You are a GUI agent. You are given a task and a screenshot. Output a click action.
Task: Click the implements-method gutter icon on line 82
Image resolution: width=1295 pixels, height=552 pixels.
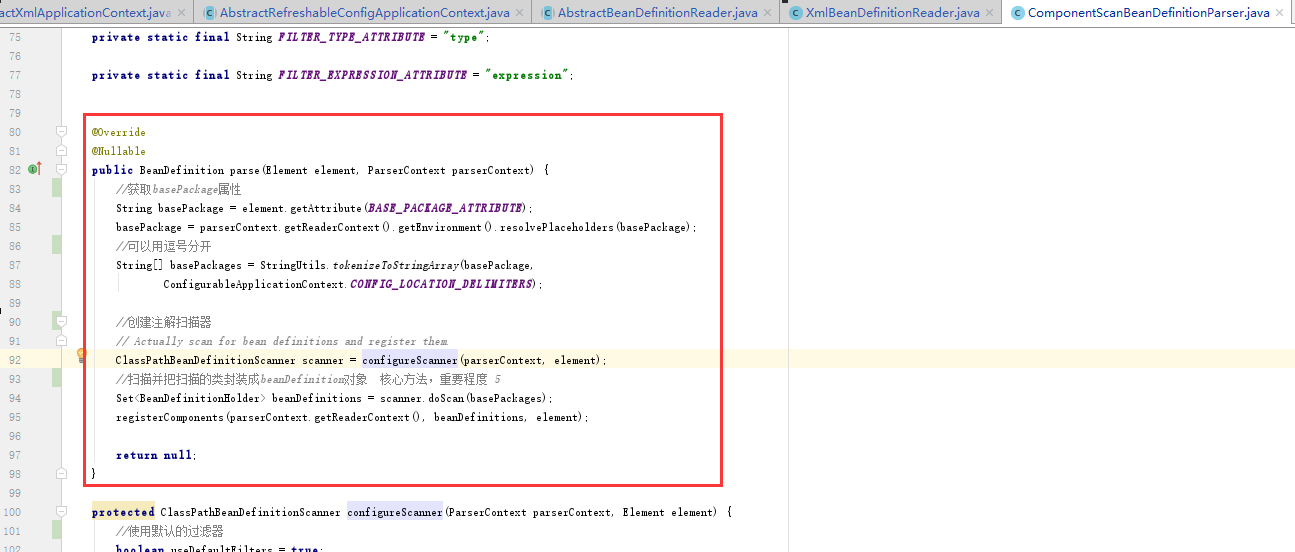pos(35,169)
